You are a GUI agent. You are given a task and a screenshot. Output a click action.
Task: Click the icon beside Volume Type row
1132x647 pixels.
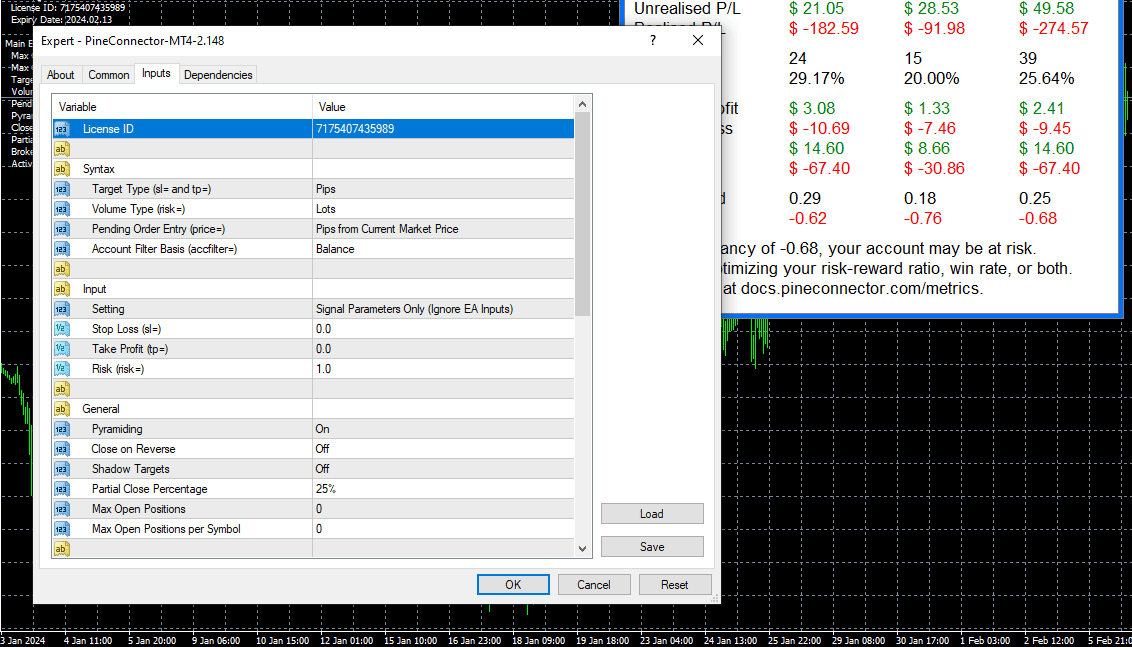tap(62, 209)
